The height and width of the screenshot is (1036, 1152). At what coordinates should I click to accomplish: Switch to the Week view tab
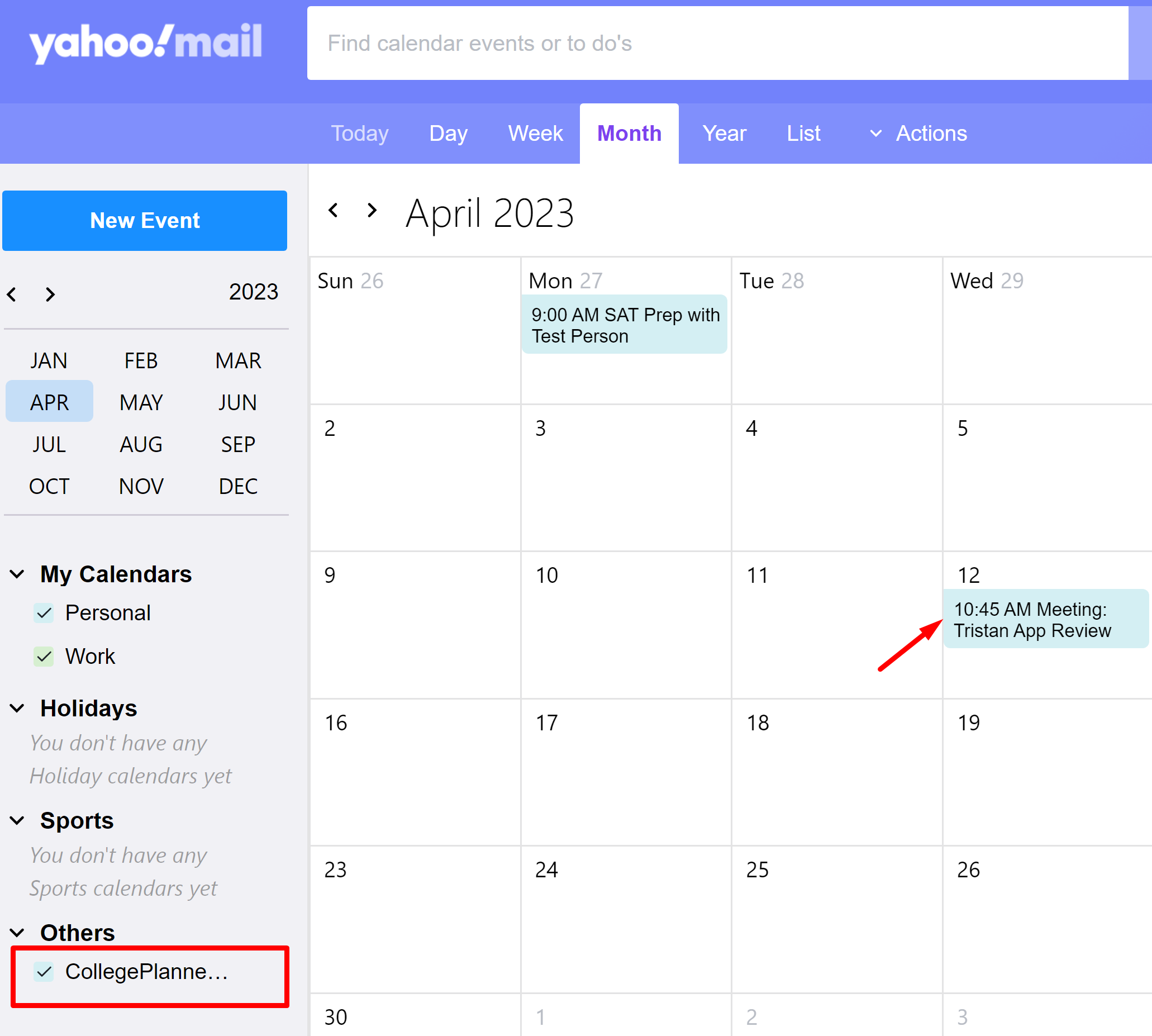pos(535,134)
